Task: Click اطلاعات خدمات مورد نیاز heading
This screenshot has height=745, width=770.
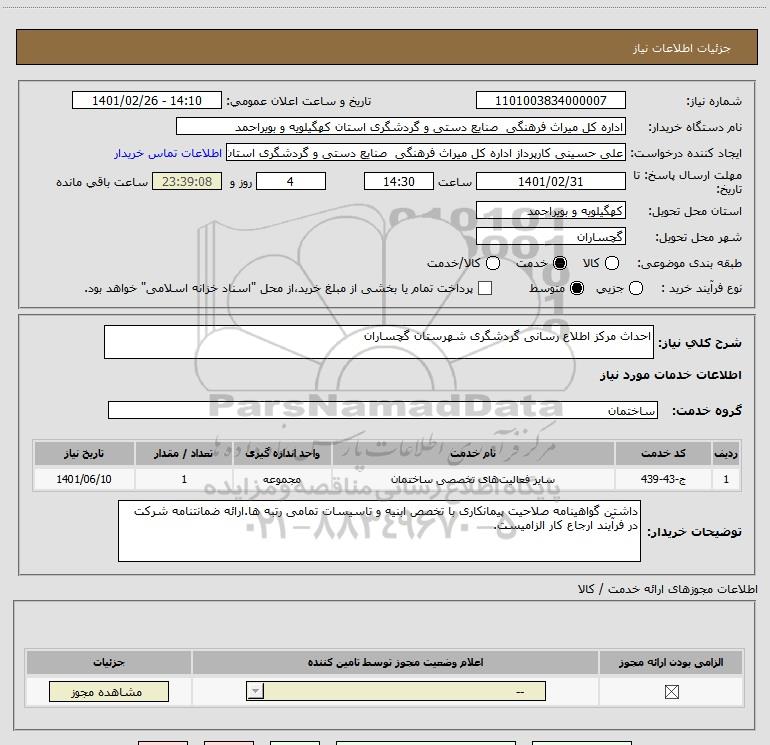Action: tap(671, 375)
